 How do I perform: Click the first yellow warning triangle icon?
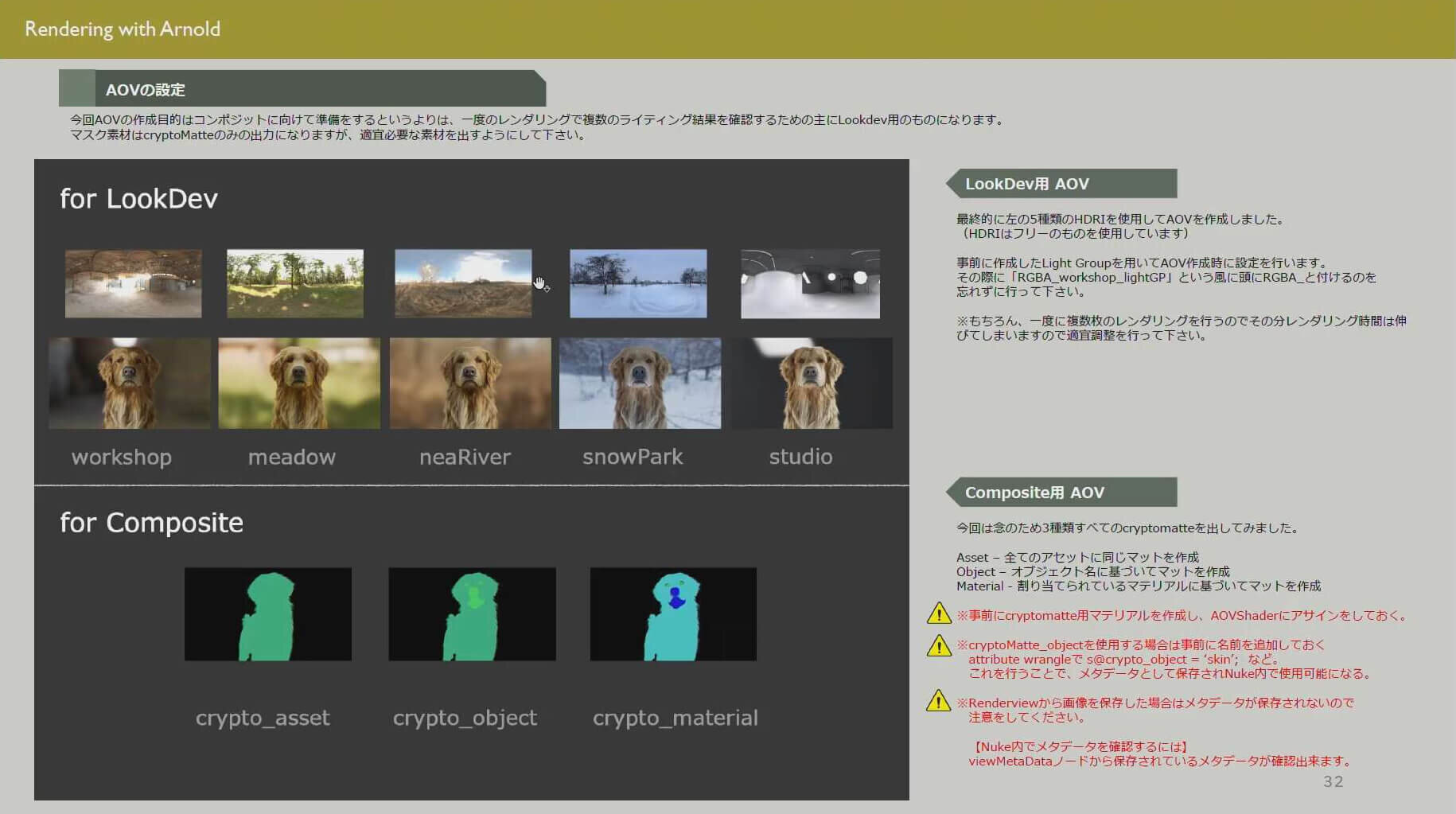click(x=939, y=614)
